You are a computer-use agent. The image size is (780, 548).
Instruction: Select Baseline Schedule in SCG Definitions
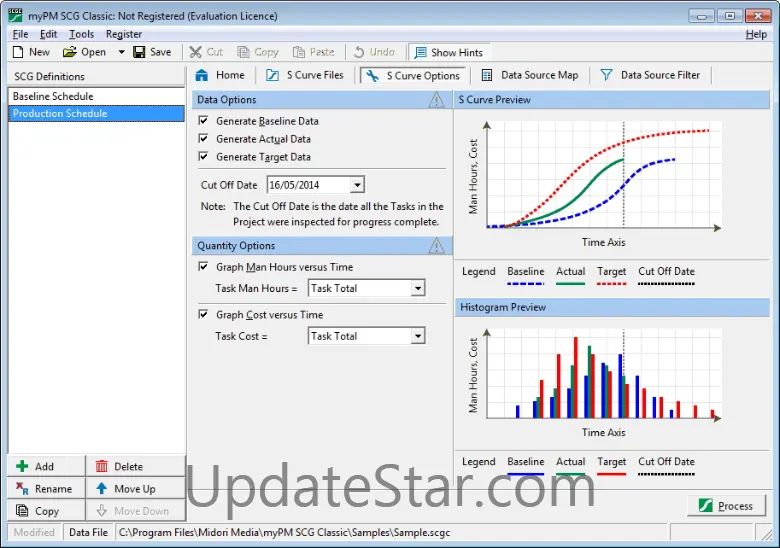point(53,96)
